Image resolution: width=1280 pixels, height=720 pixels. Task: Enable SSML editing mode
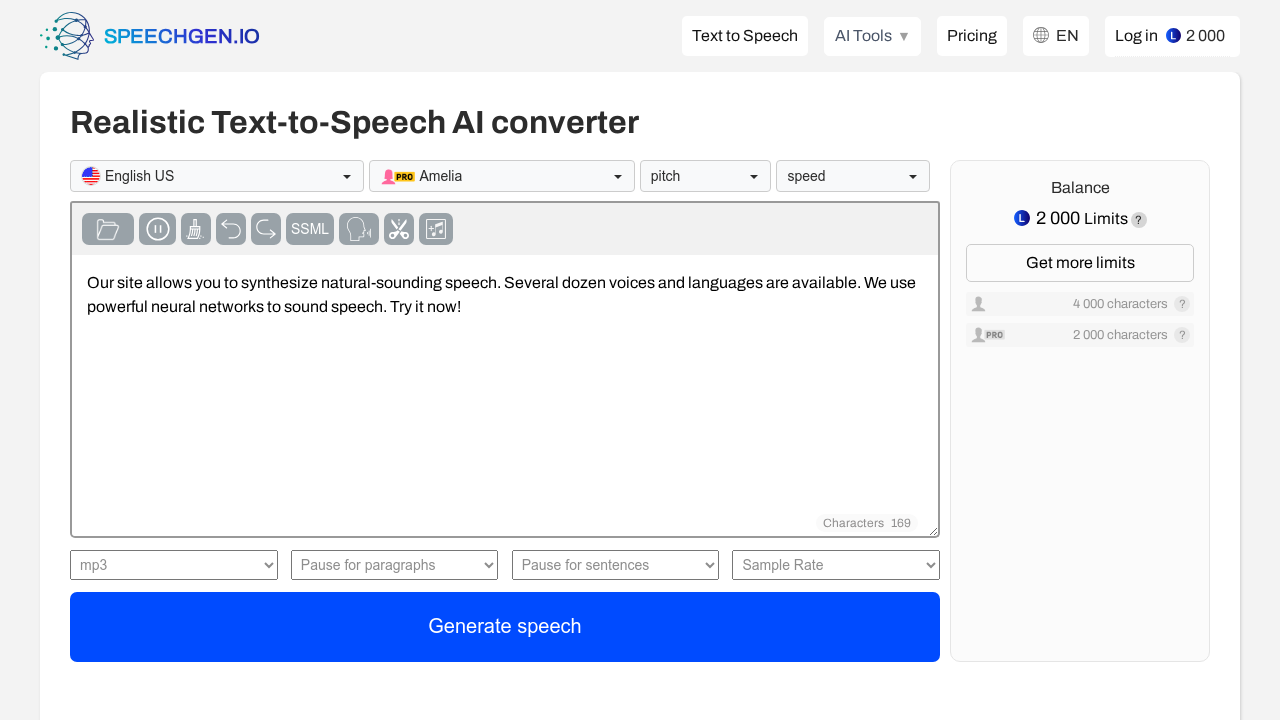pos(309,229)
